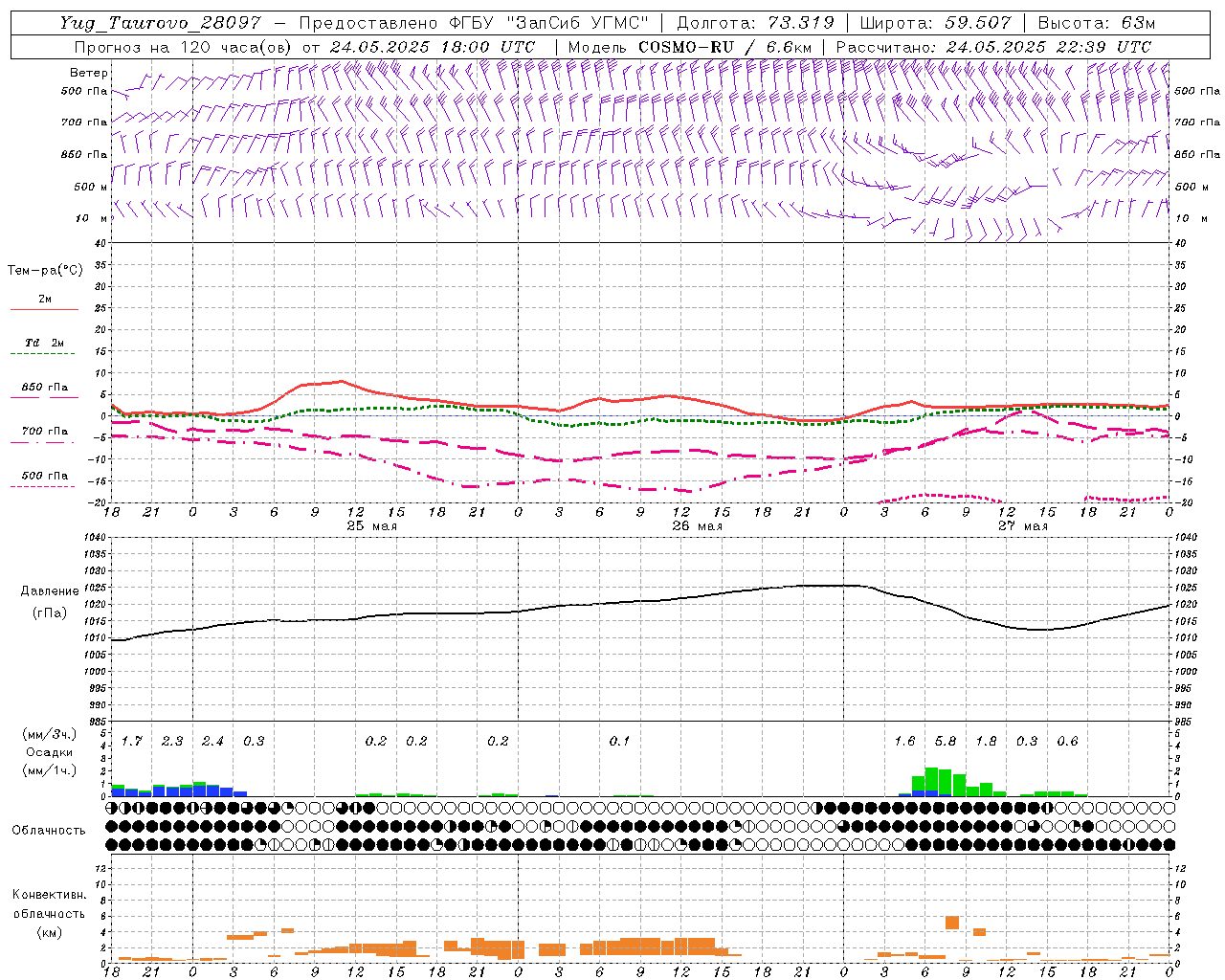Screen dimensions: 1225x980
Task: Click the 1.7 precipitation total
Action: 131,741
